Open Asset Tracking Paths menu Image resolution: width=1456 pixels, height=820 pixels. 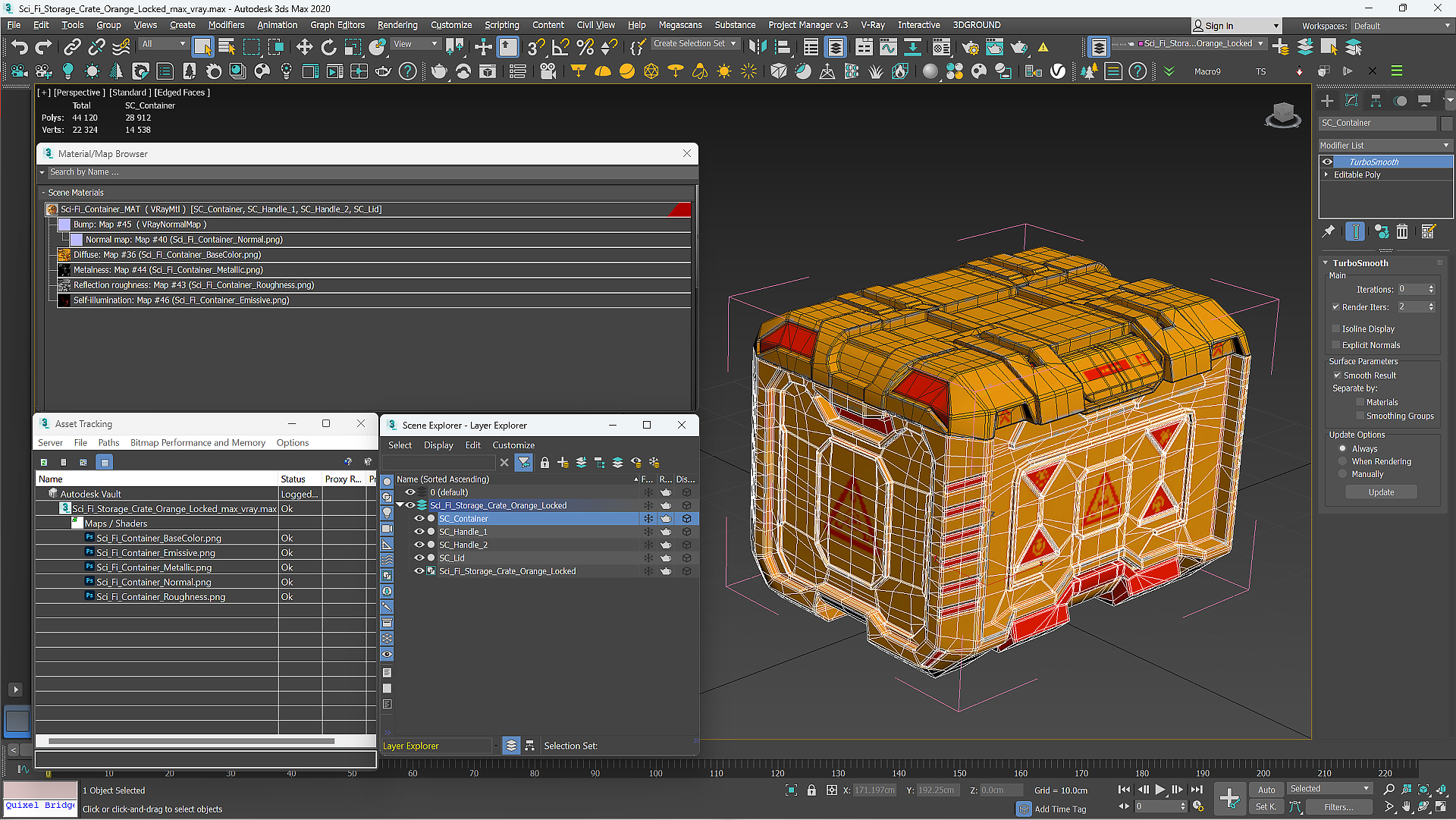tap(108, 443)
